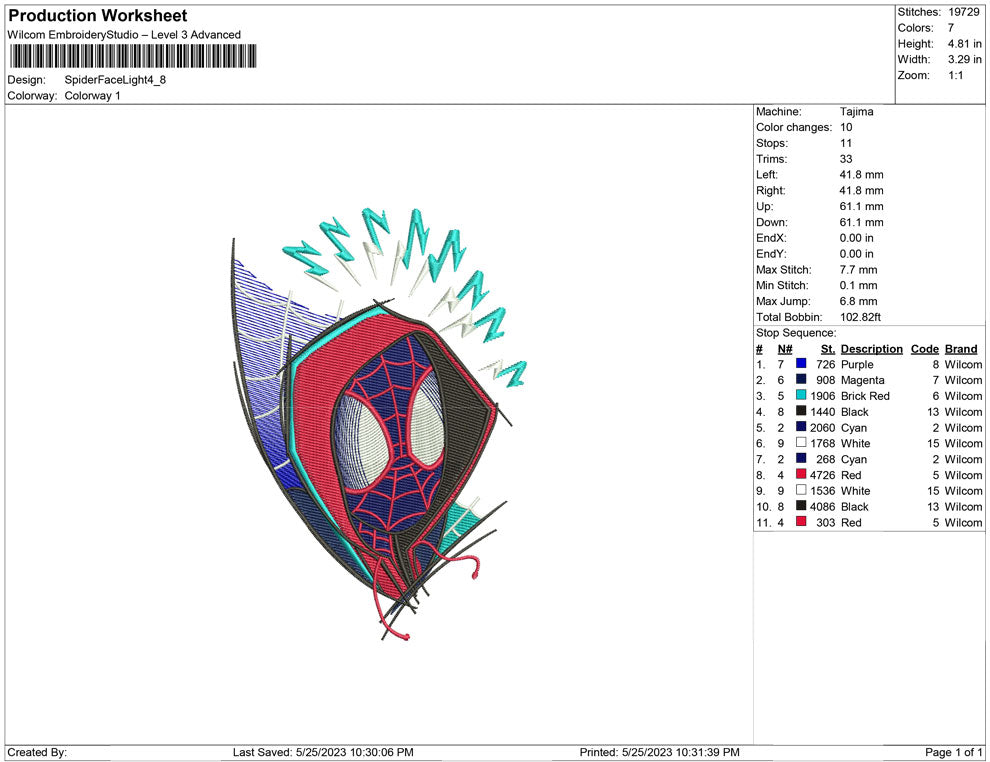This screenshot has height=762, width=990.
Task: Click the Spider face embroidery design preview
Action: tap(379, 424)
